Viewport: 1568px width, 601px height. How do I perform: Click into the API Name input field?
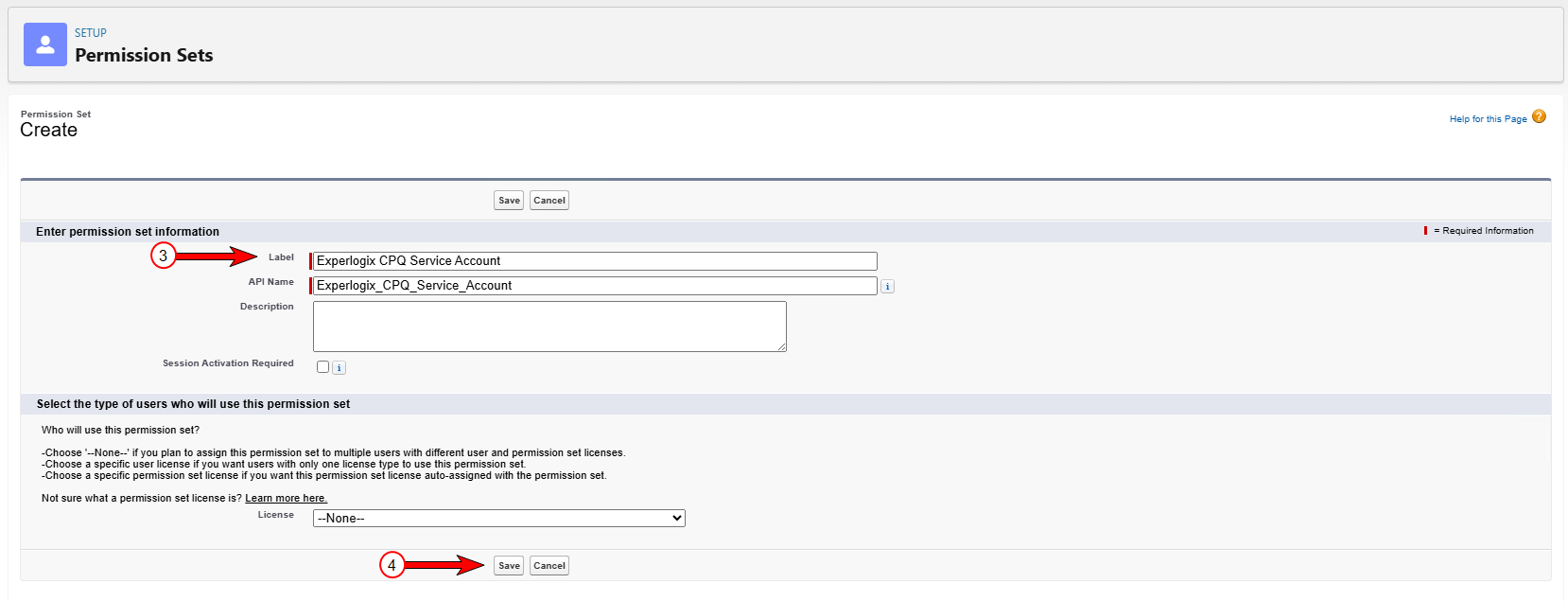[595, 286]
